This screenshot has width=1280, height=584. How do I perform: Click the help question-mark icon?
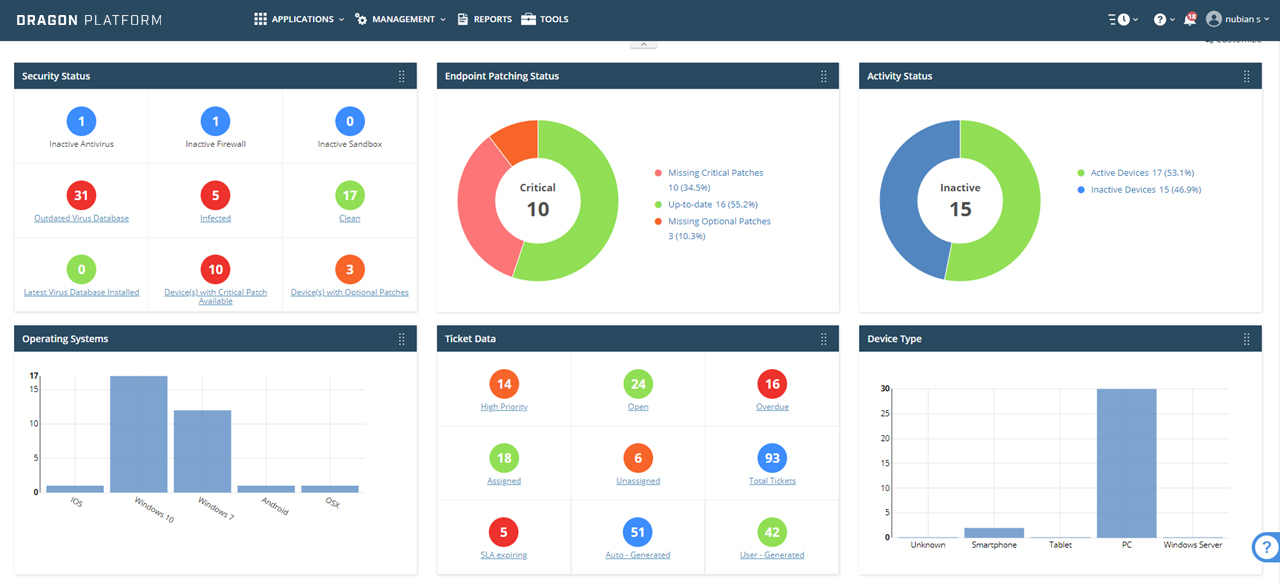[1158, 18]
